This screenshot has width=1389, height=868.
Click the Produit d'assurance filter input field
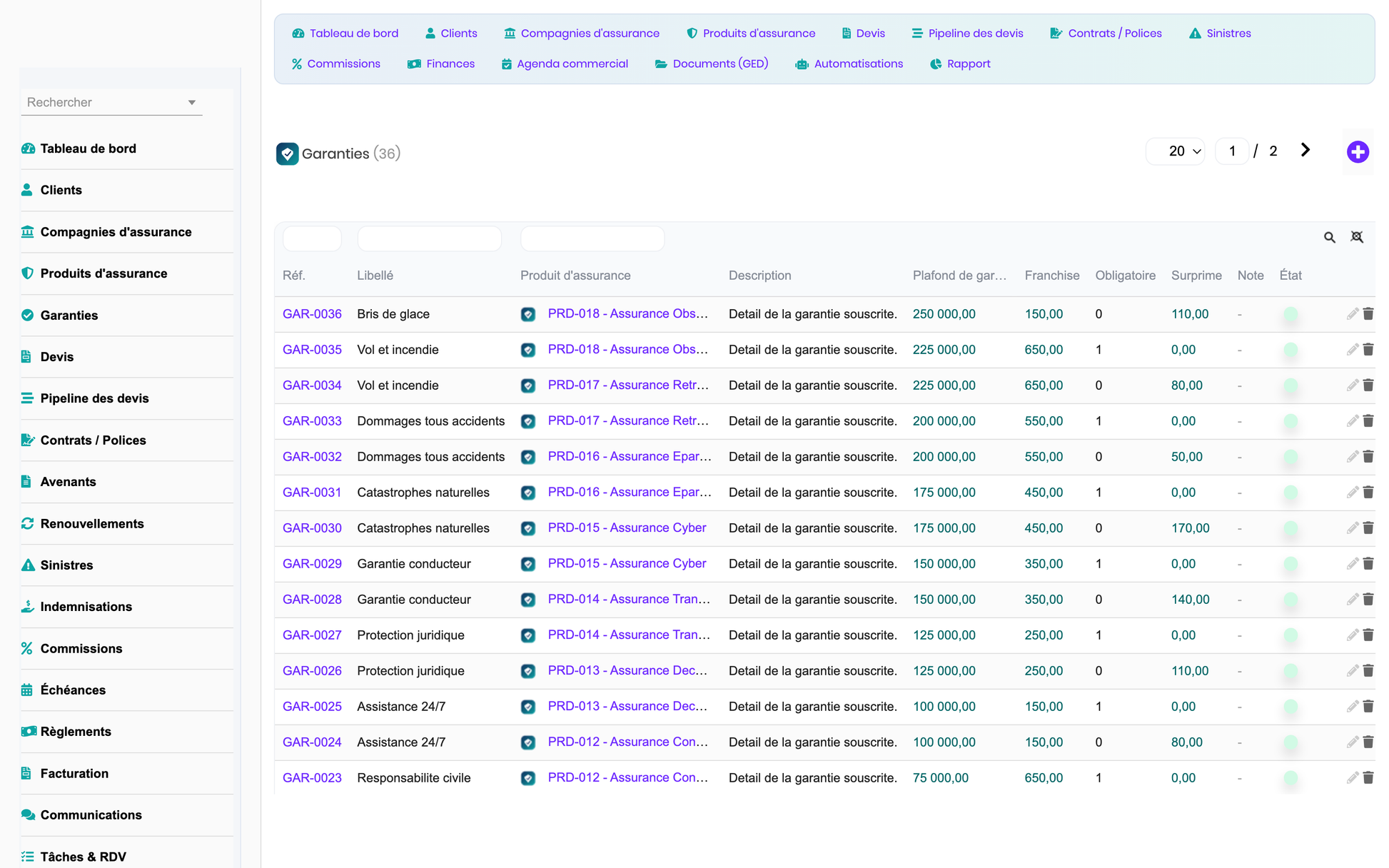pyautogui.click(x=592, y=238)
